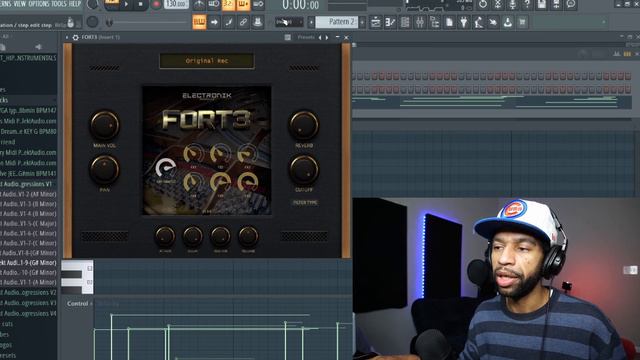Select previous preset arrow in FORT3 window

click(320, 37)
